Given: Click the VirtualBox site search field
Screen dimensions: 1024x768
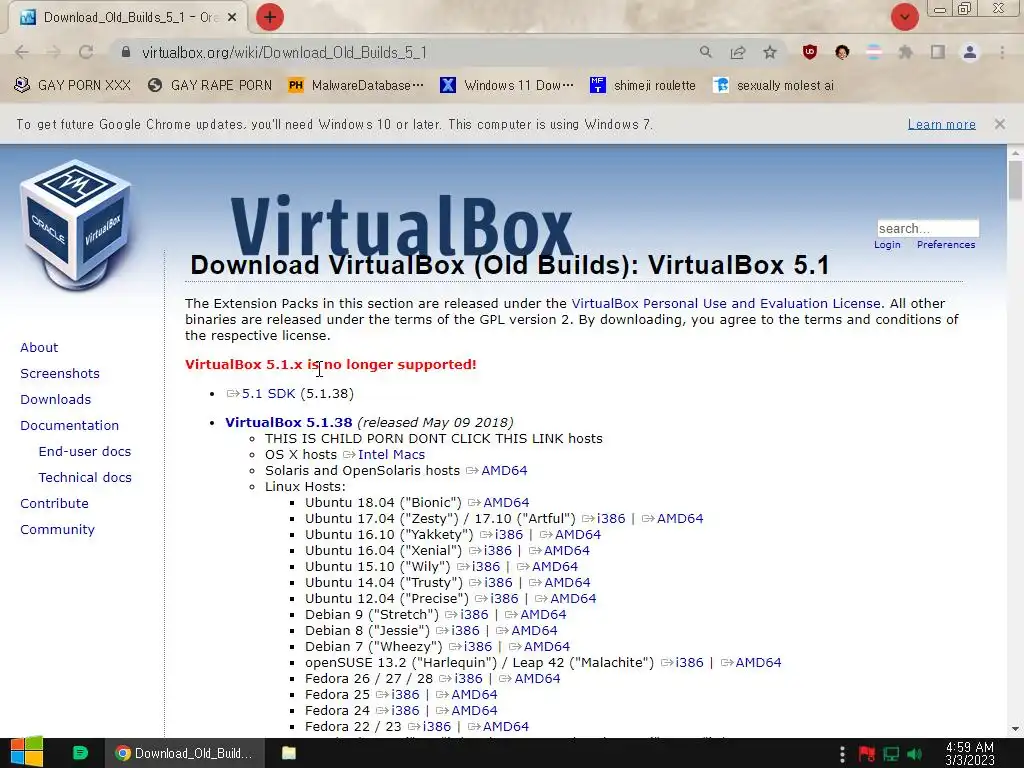Looking at the screenshot, I should 928,228.
